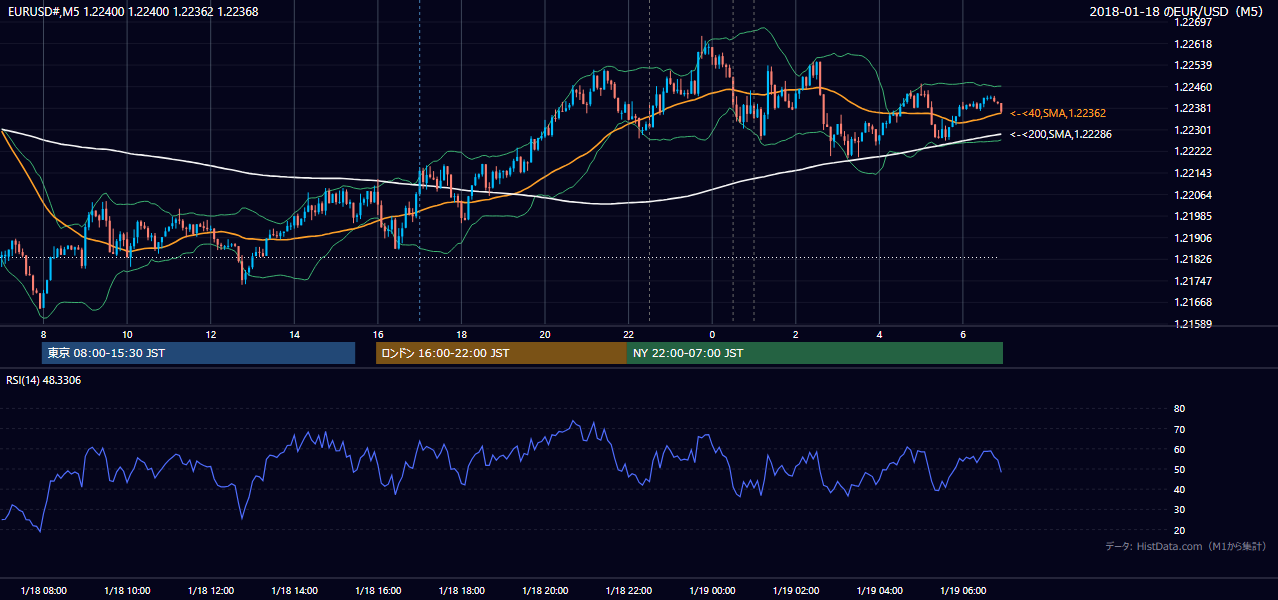Click the bottom date label 1/18 20:00

click(545, 591)
